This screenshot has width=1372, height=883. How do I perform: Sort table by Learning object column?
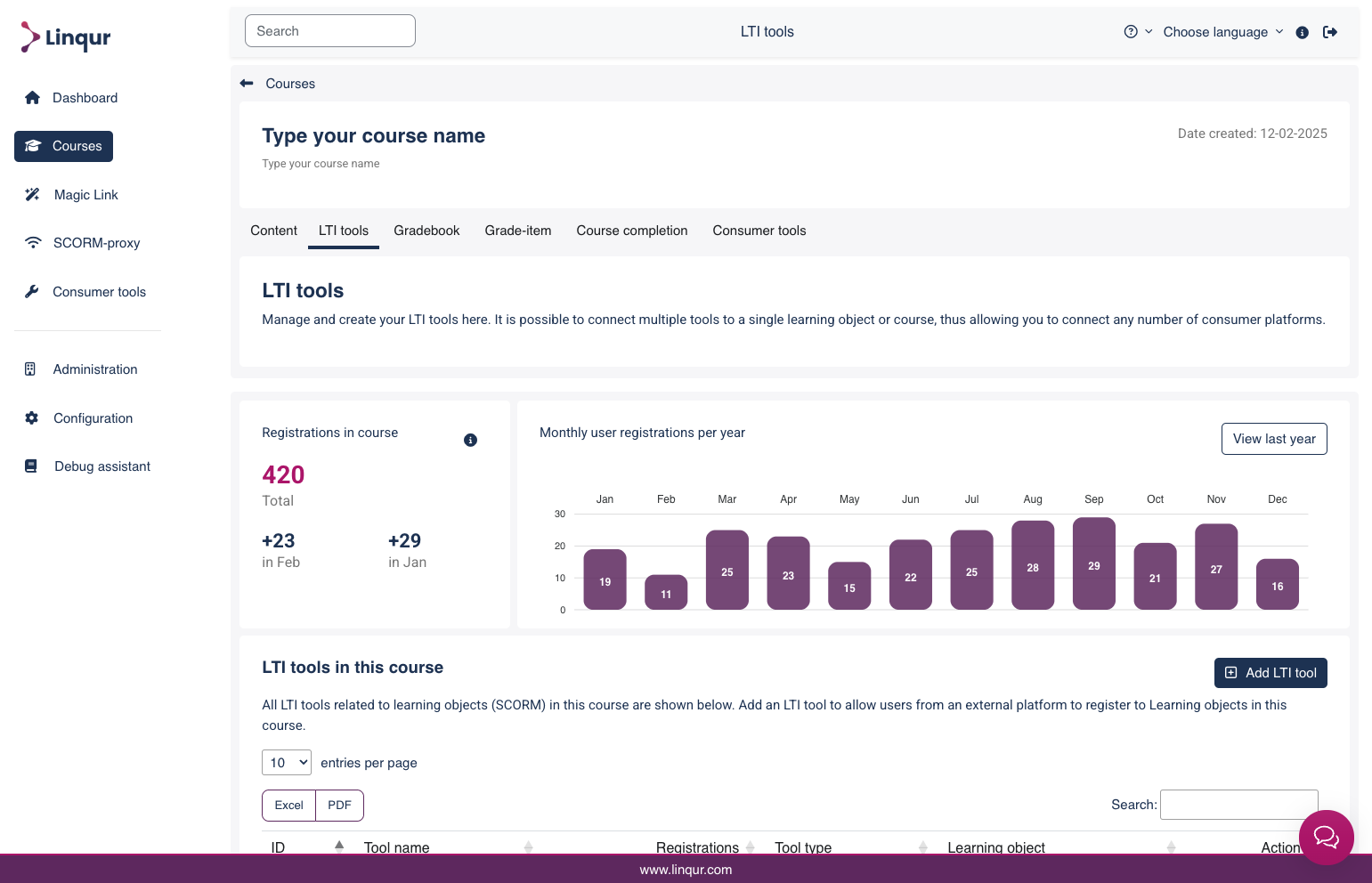(1060, 847)
